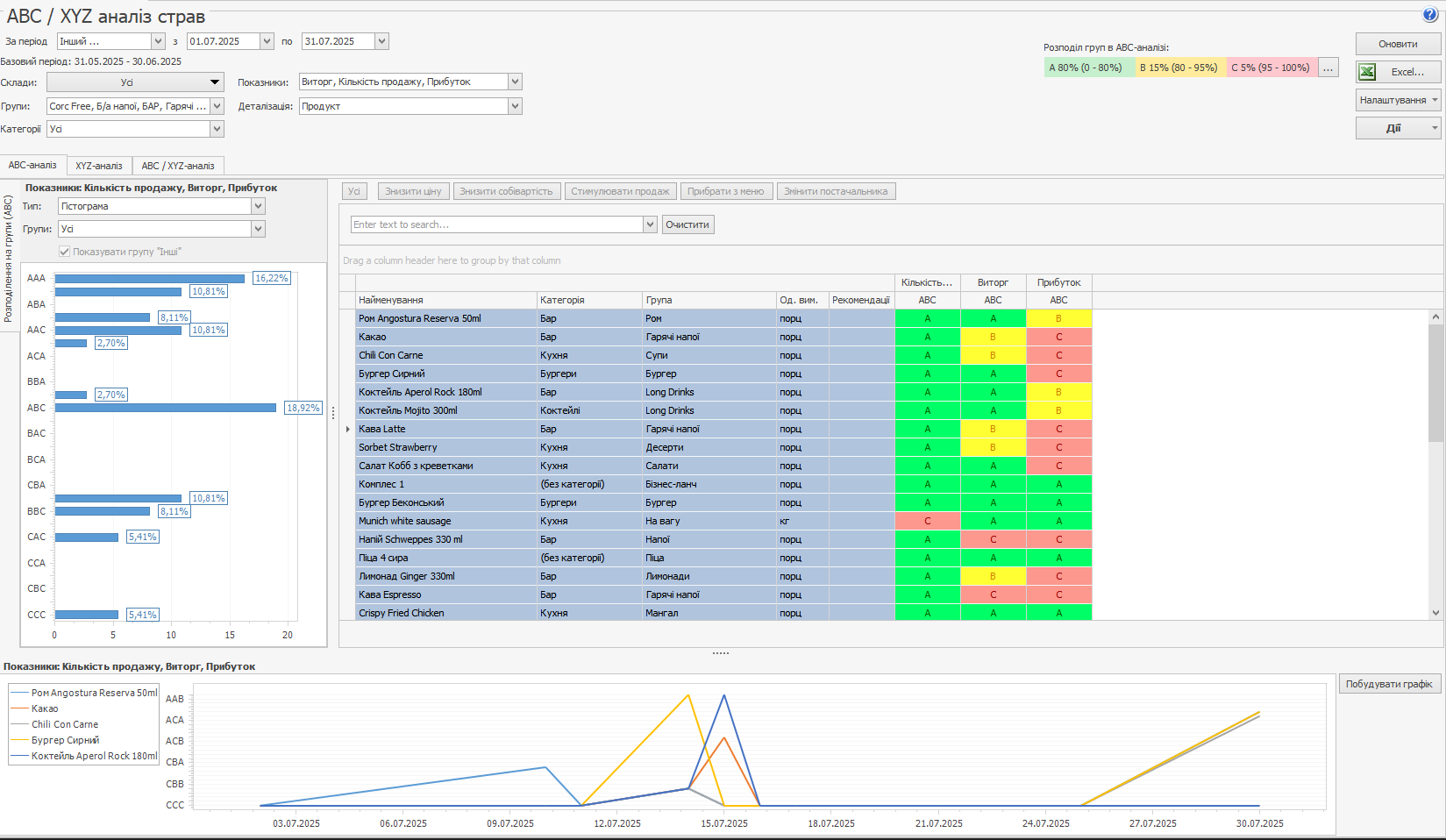Open the Дії actions menu
This screenshot has width=1446, height=840.
1397,128
